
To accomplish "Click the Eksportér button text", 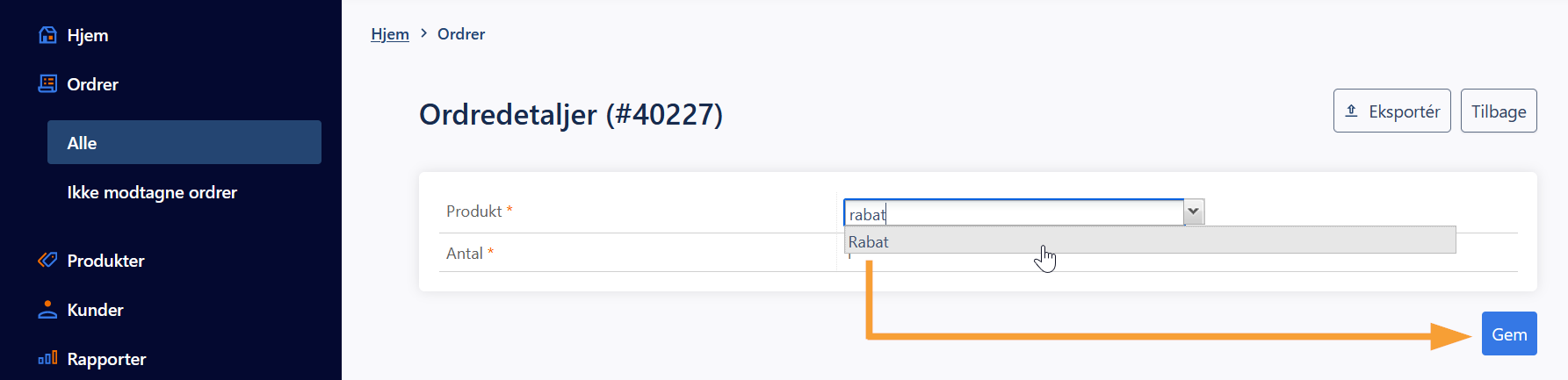I will [x=1404, y=111].
